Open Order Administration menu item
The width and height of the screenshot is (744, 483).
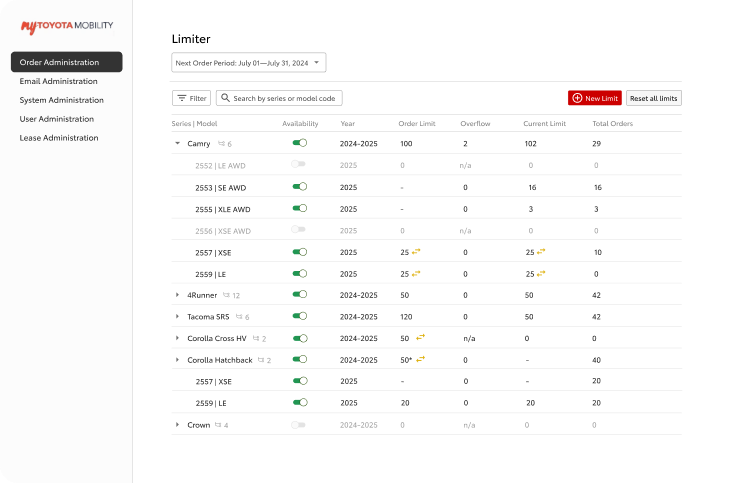click(x=66, y=62)
